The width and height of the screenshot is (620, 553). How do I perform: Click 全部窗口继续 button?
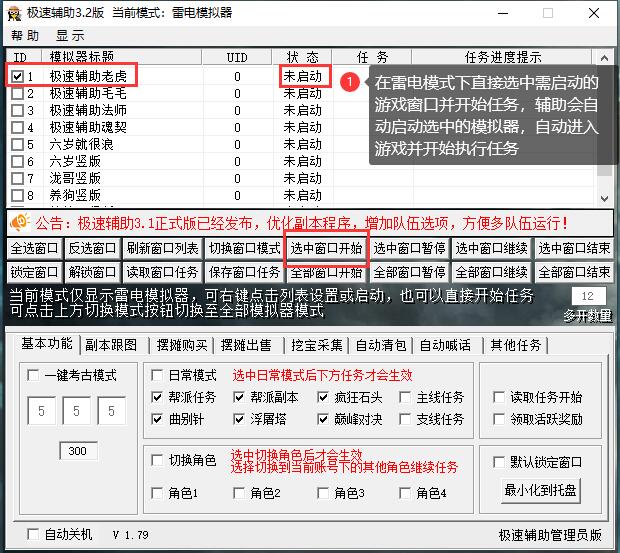[491, 272]
